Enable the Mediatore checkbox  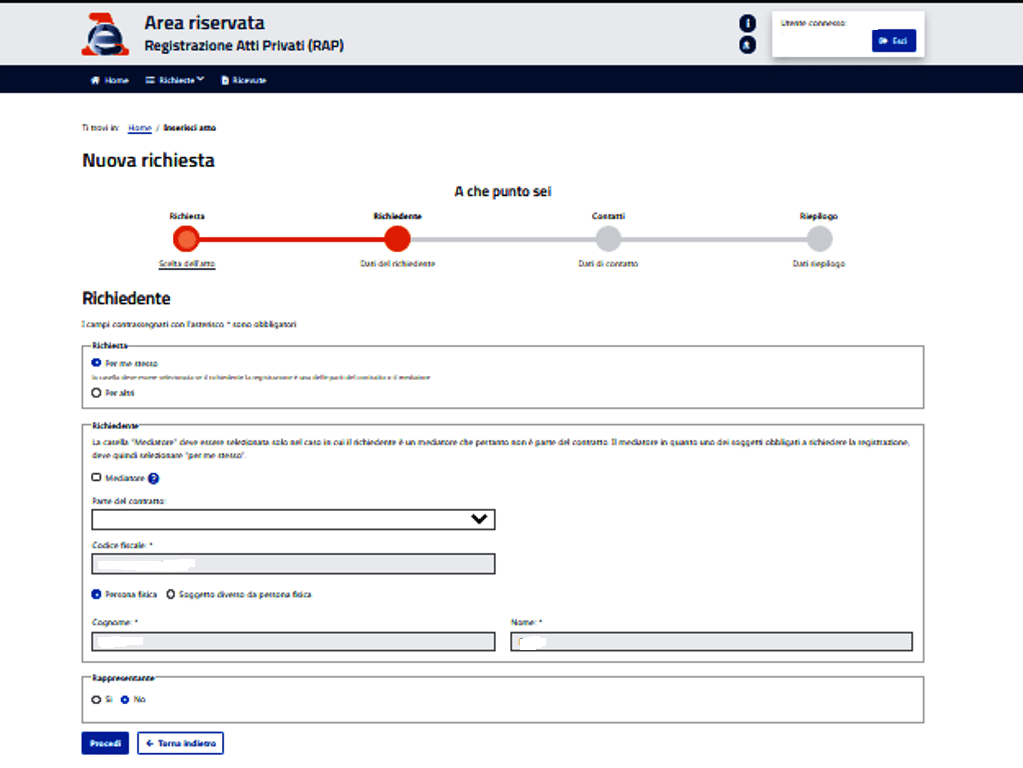[96, 479]
